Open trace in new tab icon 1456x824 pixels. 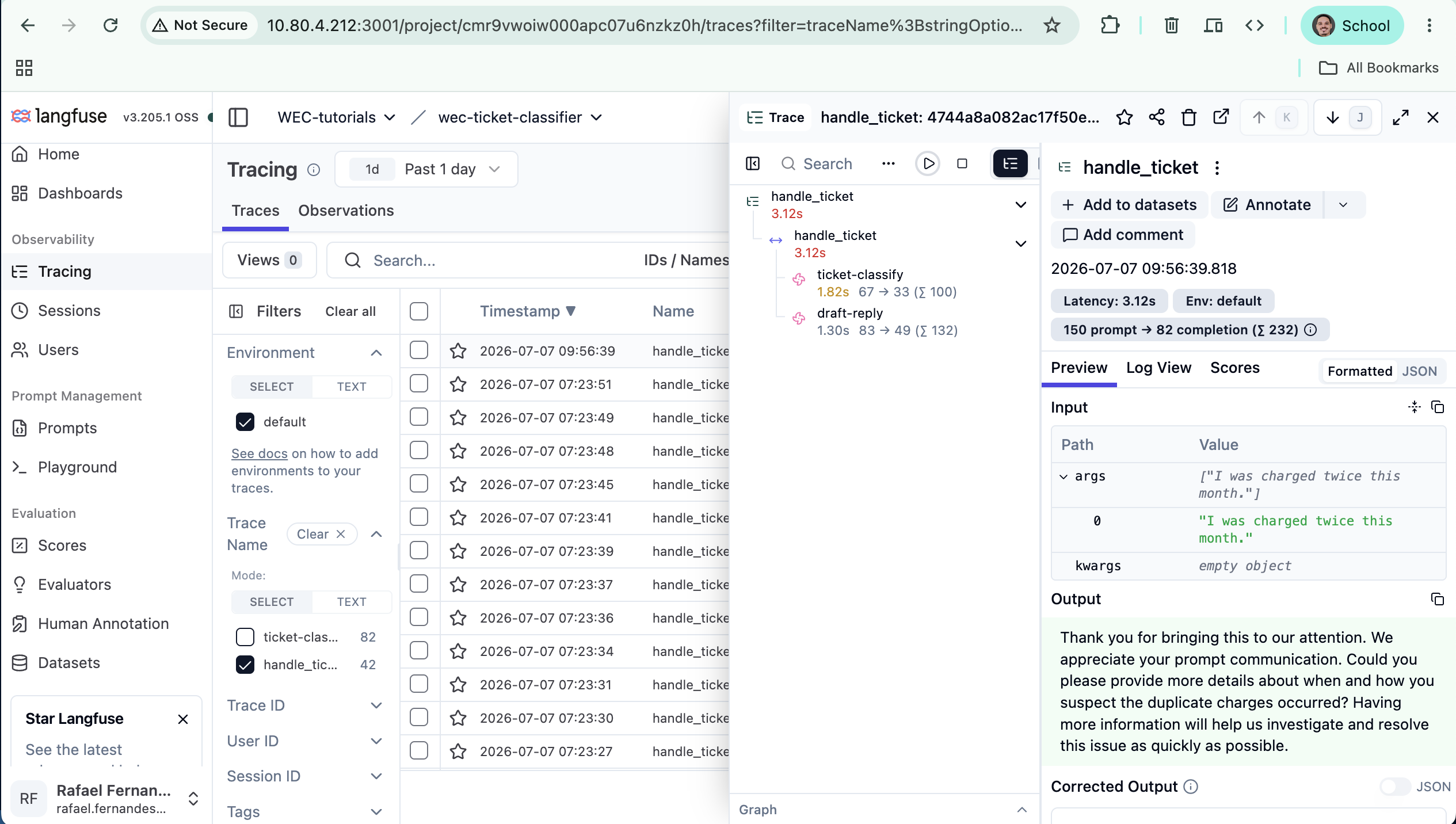point(1221,117)
